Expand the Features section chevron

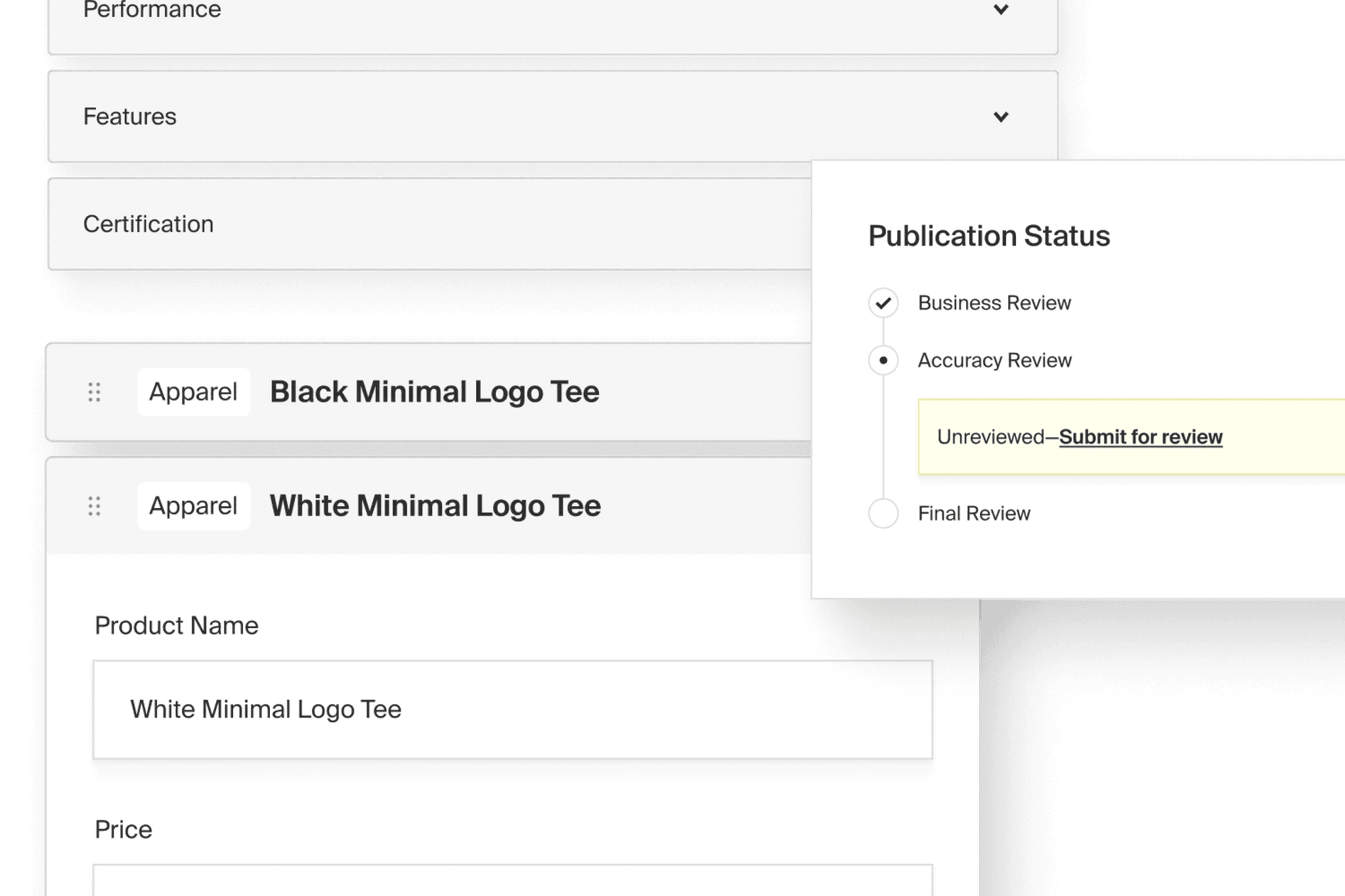1001,117
